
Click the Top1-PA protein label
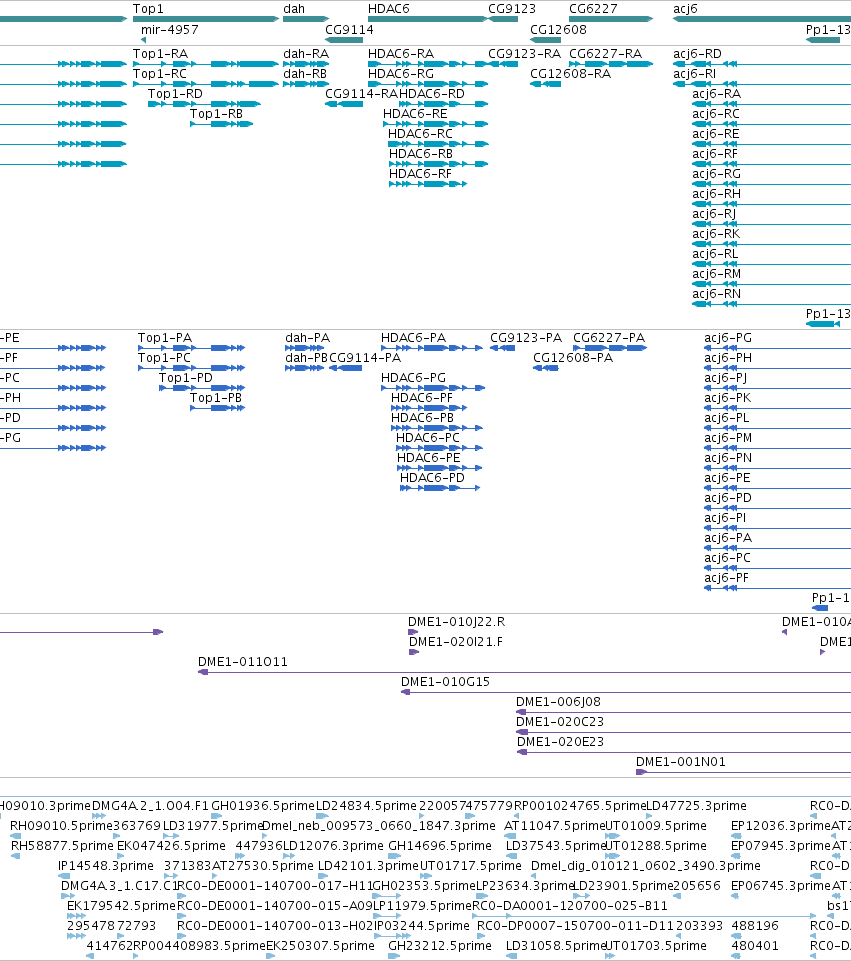point(165,338)
